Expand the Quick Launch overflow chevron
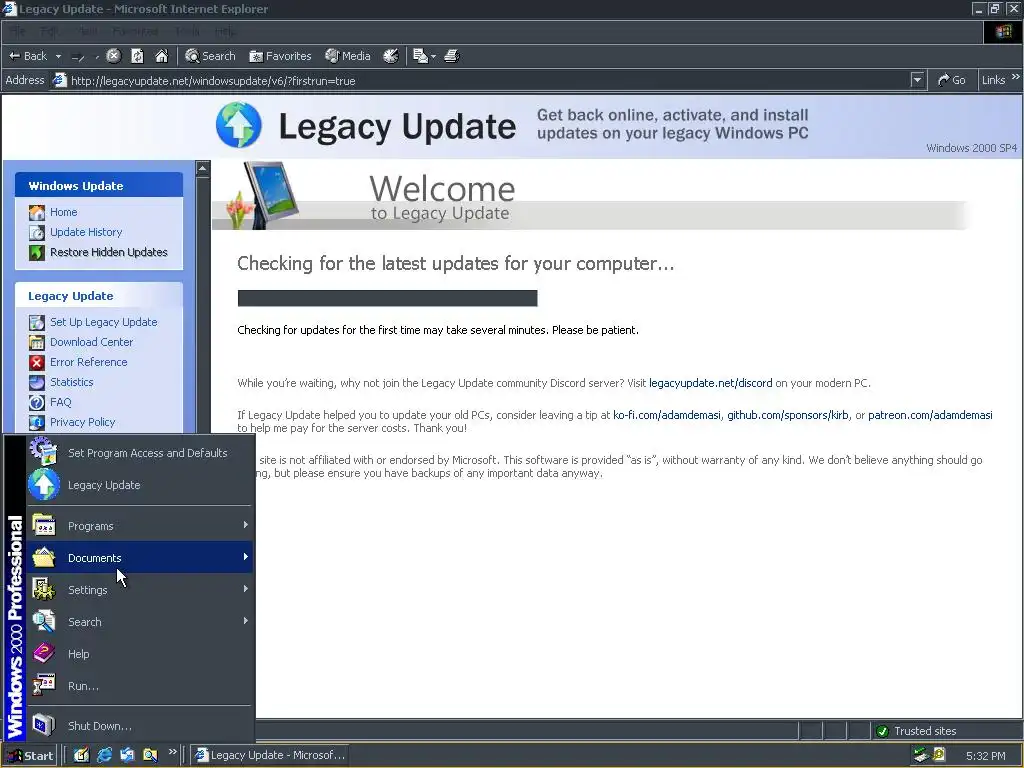The height and width of the screenshot is (768, 1024). [172, 752]
